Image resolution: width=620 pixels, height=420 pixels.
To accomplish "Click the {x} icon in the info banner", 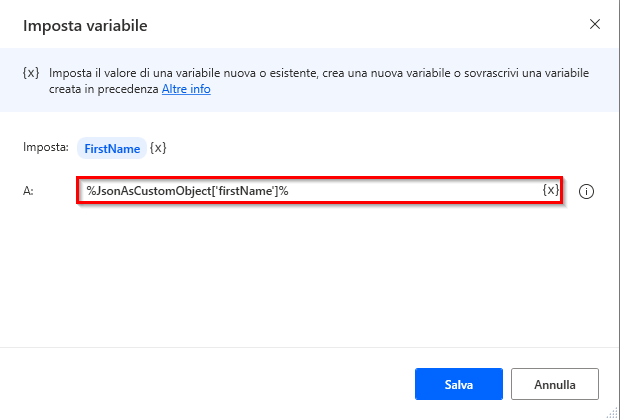I will click(31, 73).
